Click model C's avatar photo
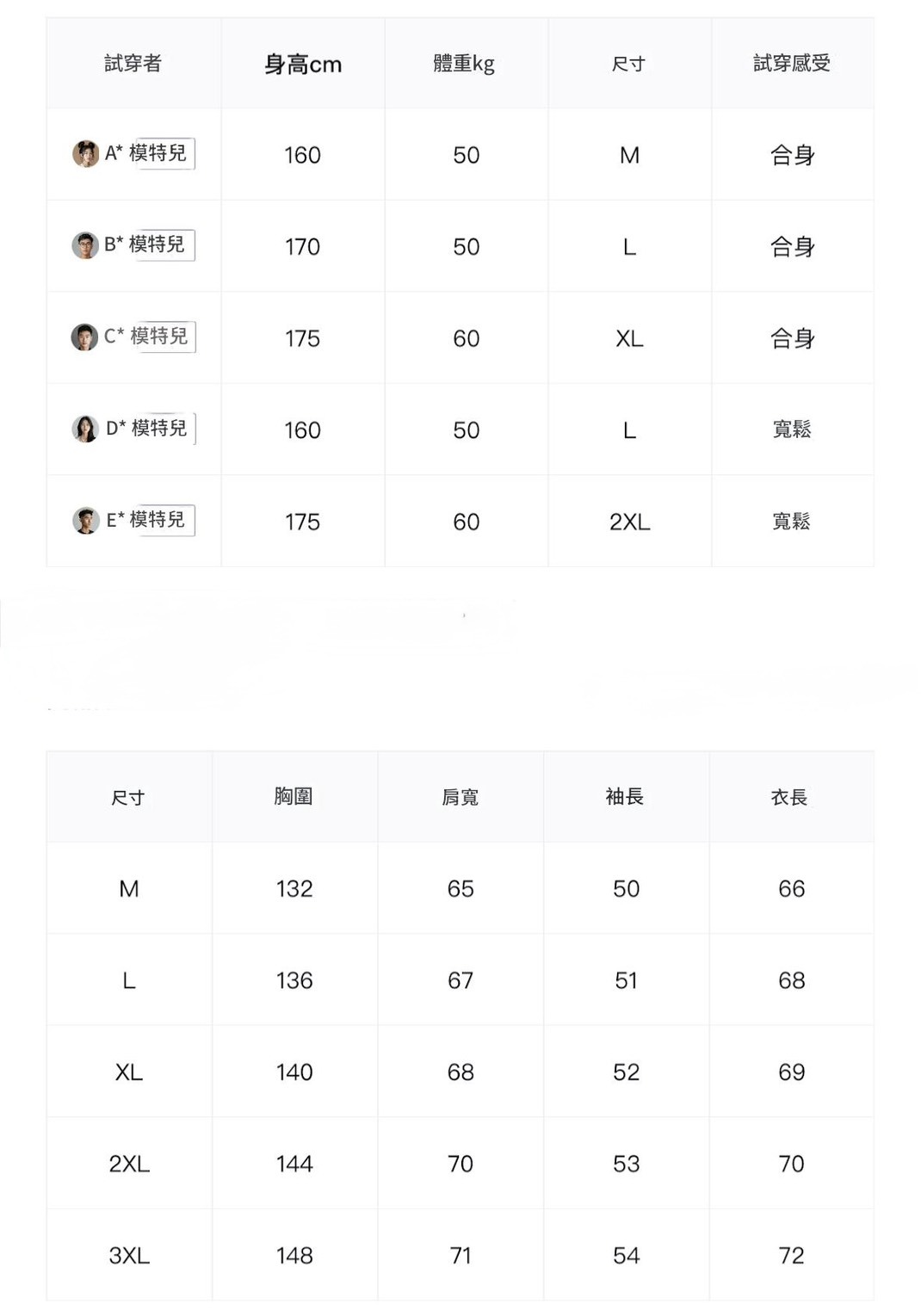The image size is (921, 1316). 84,337
